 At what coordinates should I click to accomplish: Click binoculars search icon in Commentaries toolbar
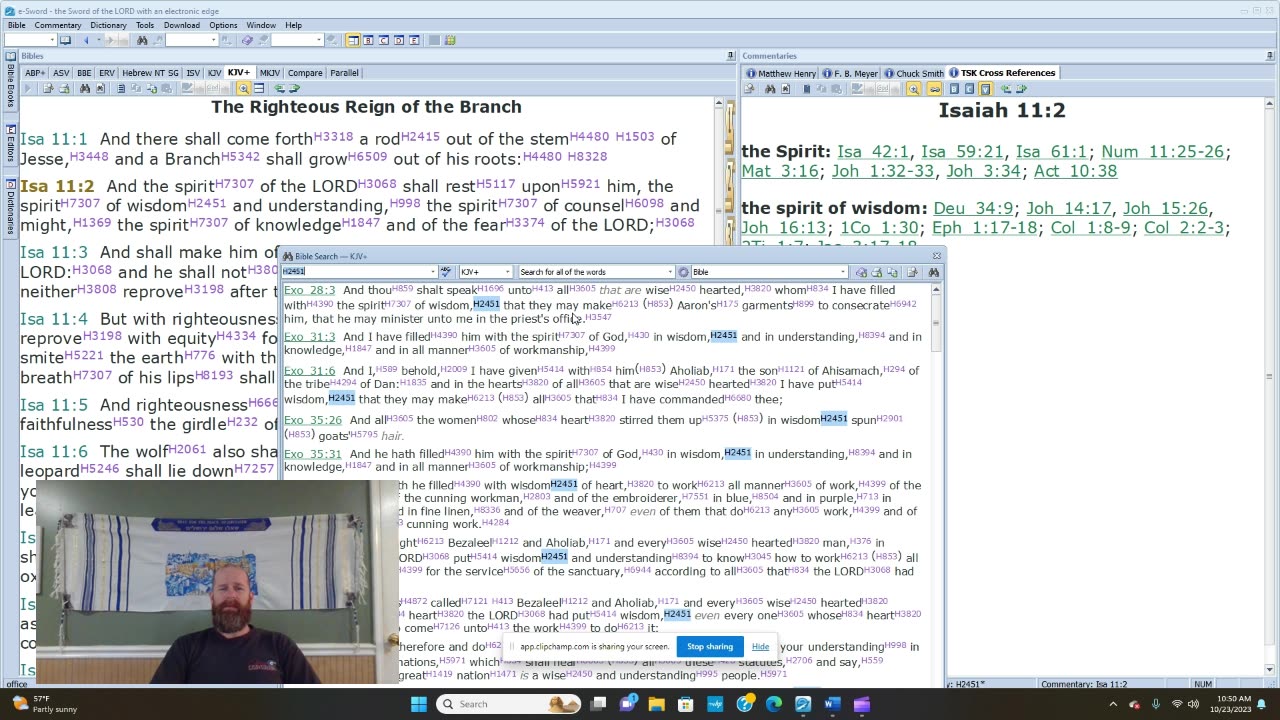[x=770, y=89]
